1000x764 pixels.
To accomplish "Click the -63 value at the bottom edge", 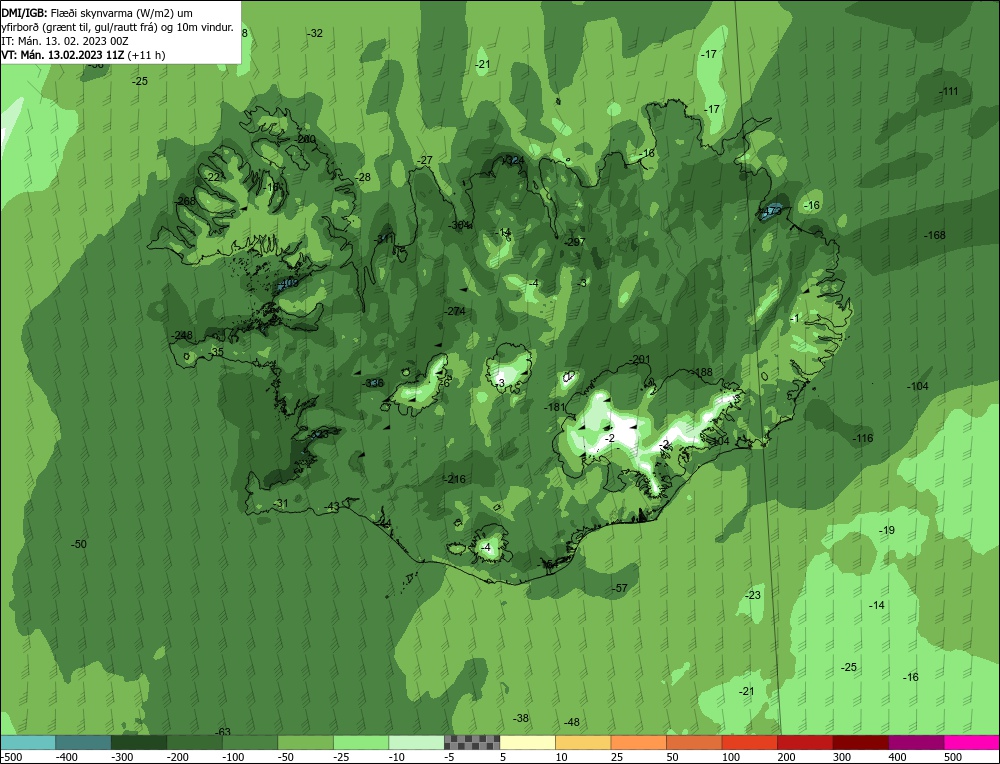I will tap(222, 731).
